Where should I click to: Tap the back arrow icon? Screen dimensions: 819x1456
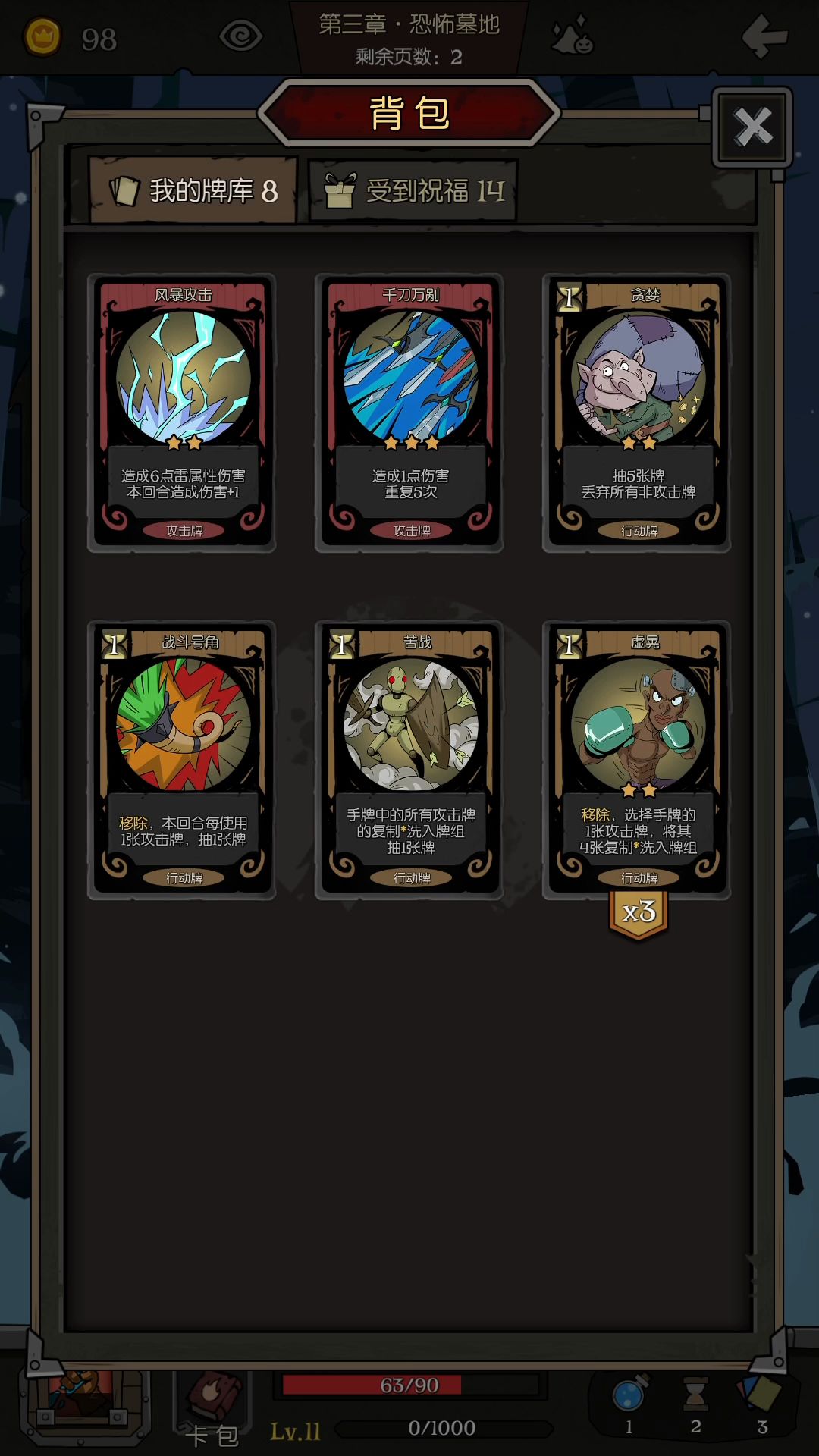[x=765, y=36]
